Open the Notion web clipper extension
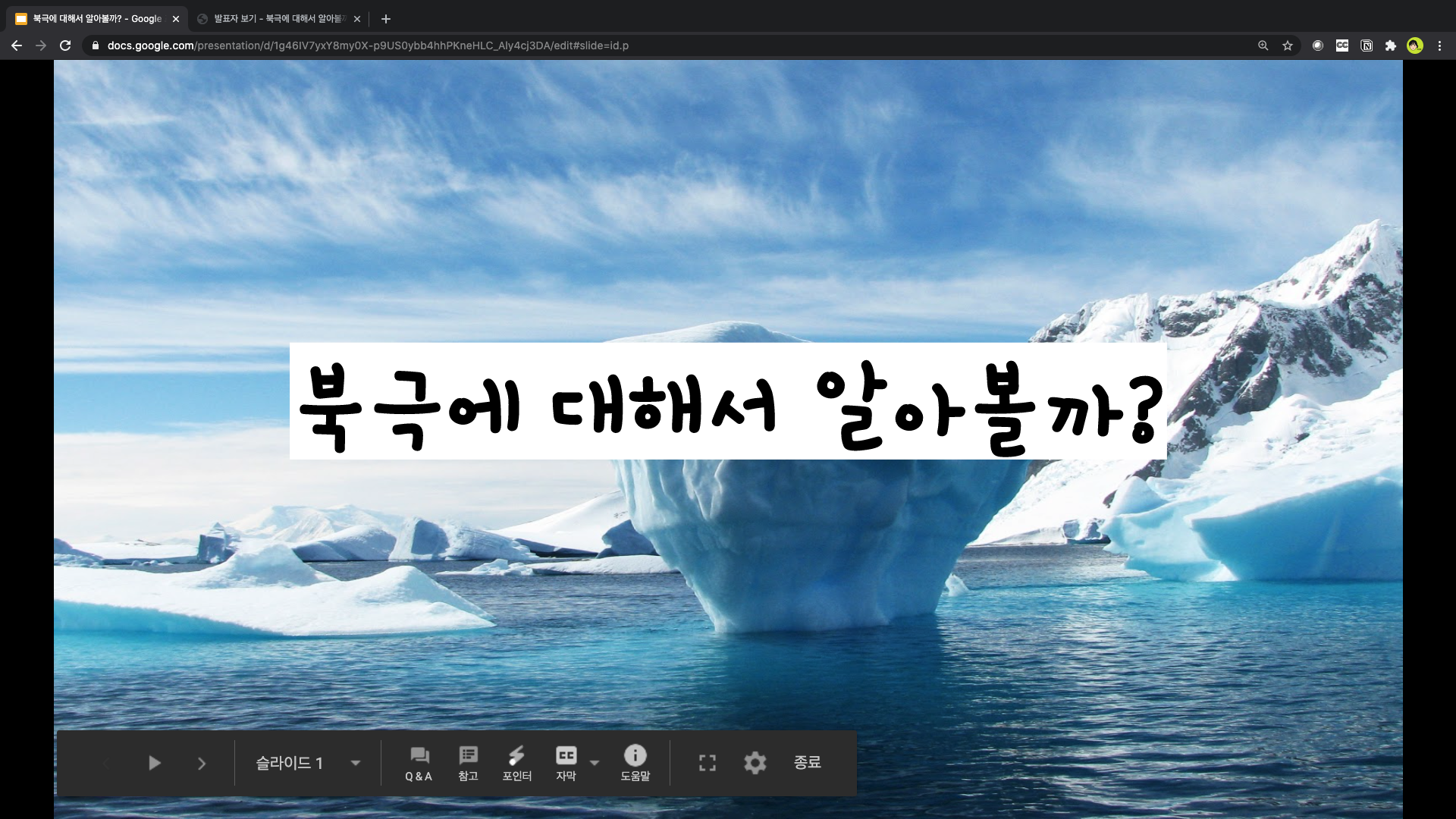 click(1367, 45)
